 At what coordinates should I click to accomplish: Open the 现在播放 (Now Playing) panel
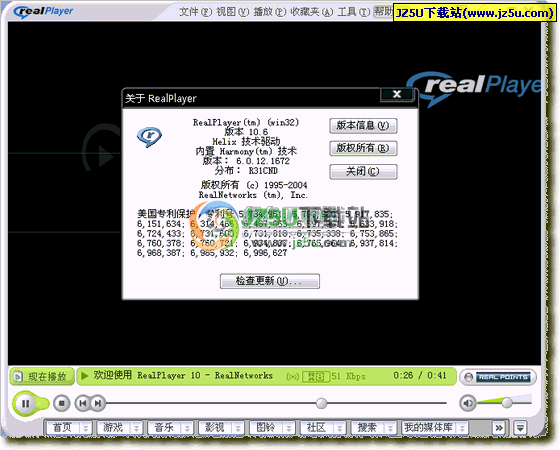(42, 376)
